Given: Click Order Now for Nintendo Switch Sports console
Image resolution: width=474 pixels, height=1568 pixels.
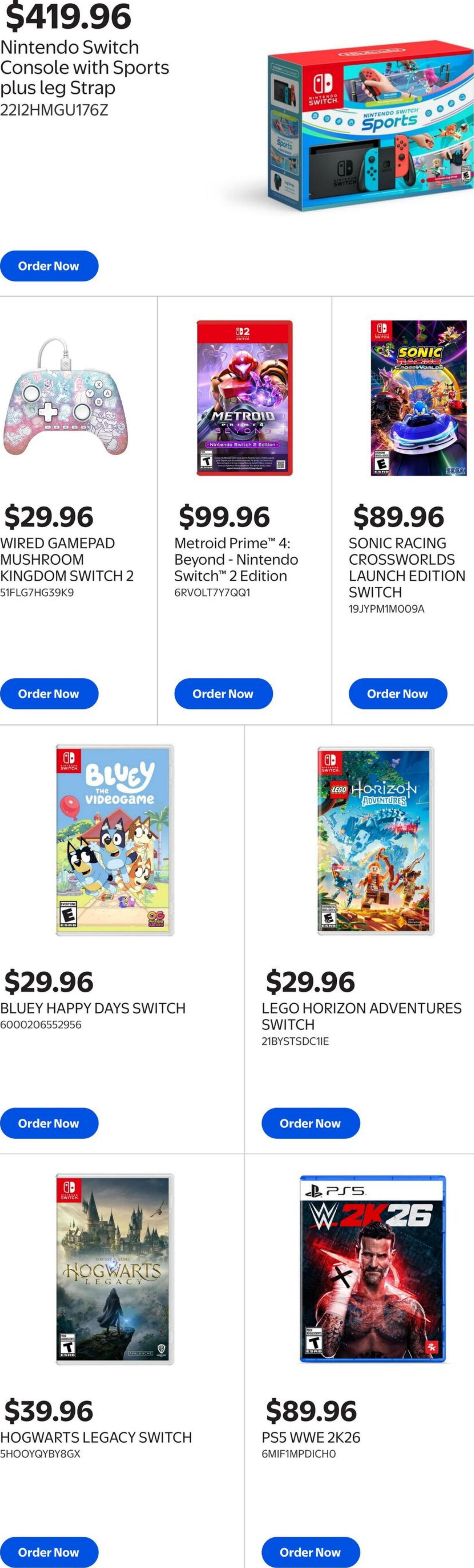Looking at the screenshot, I should 49,266.
